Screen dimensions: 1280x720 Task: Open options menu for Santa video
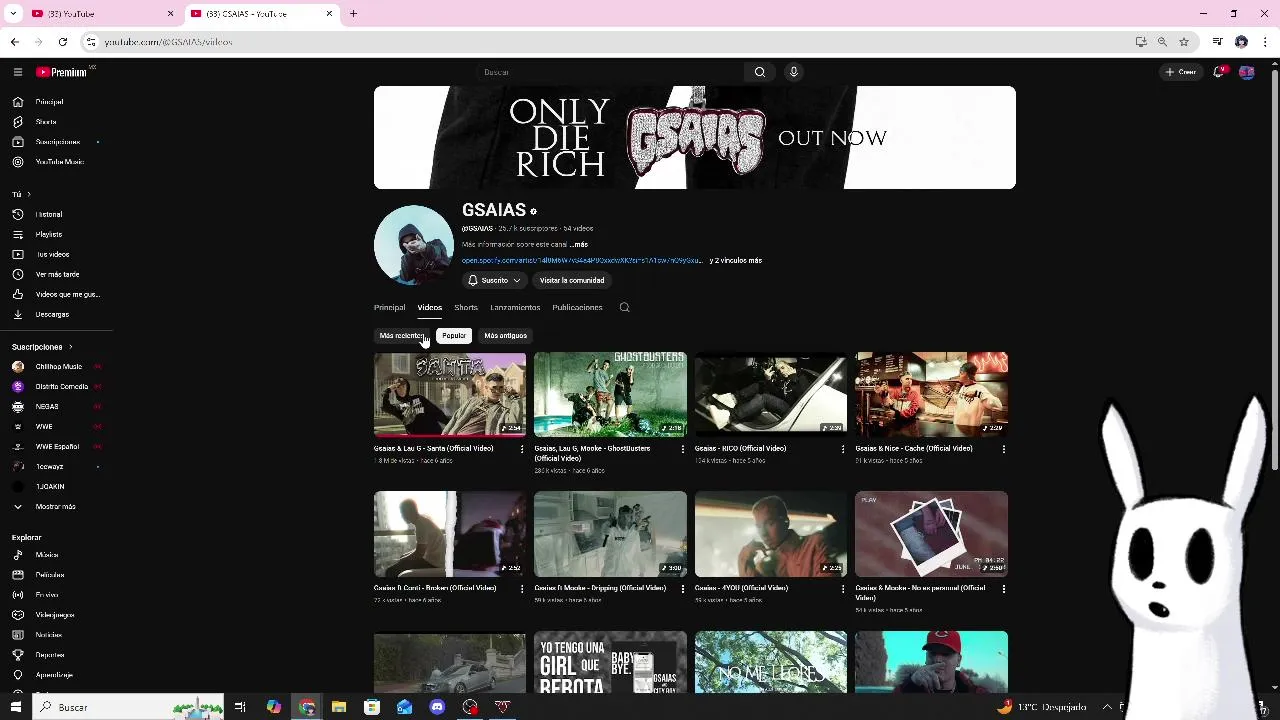[x=522, y=449]
